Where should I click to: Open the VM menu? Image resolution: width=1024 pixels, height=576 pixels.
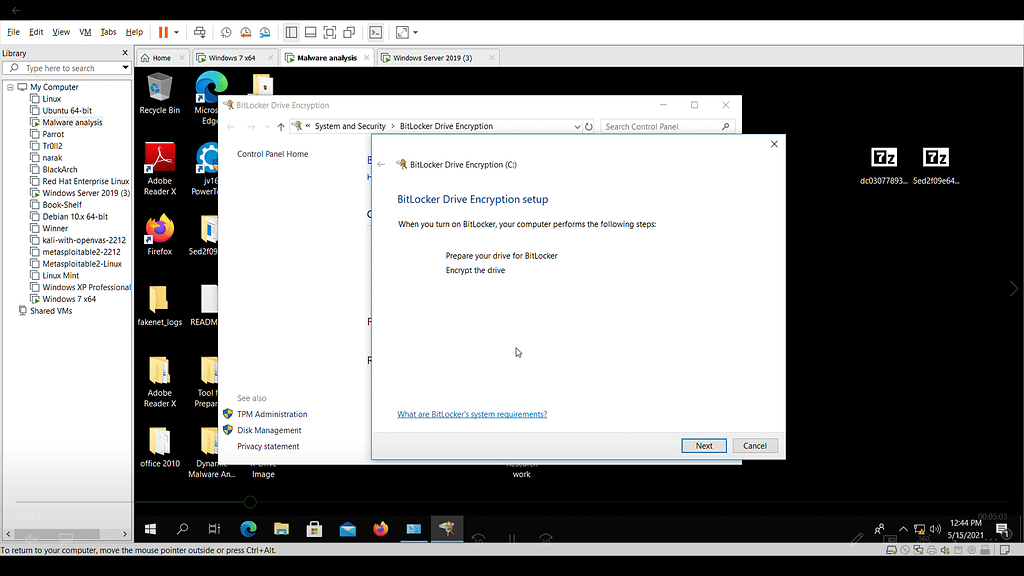point(85,32)
